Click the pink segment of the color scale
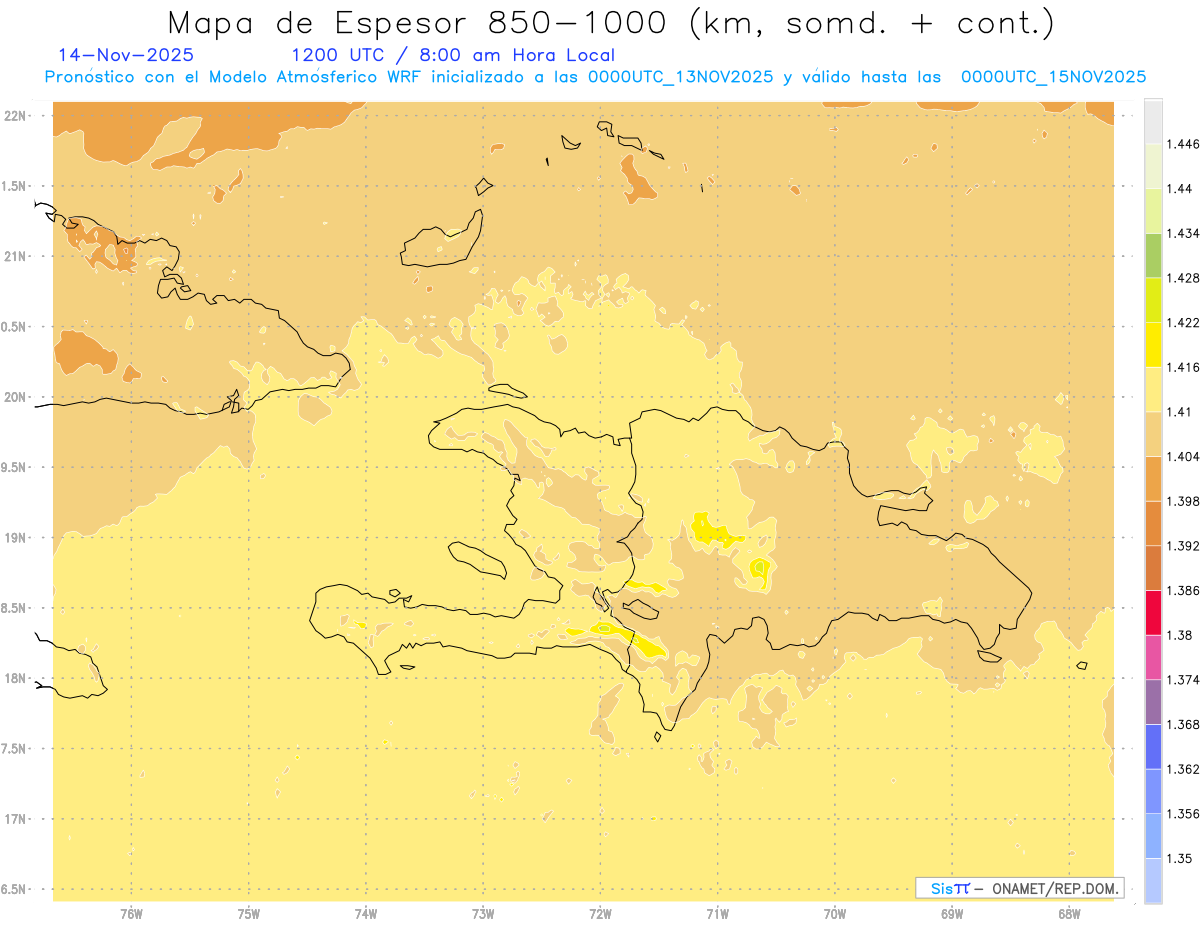The height and width of the screenshot is (927, 1200). tap(1153, 657)
